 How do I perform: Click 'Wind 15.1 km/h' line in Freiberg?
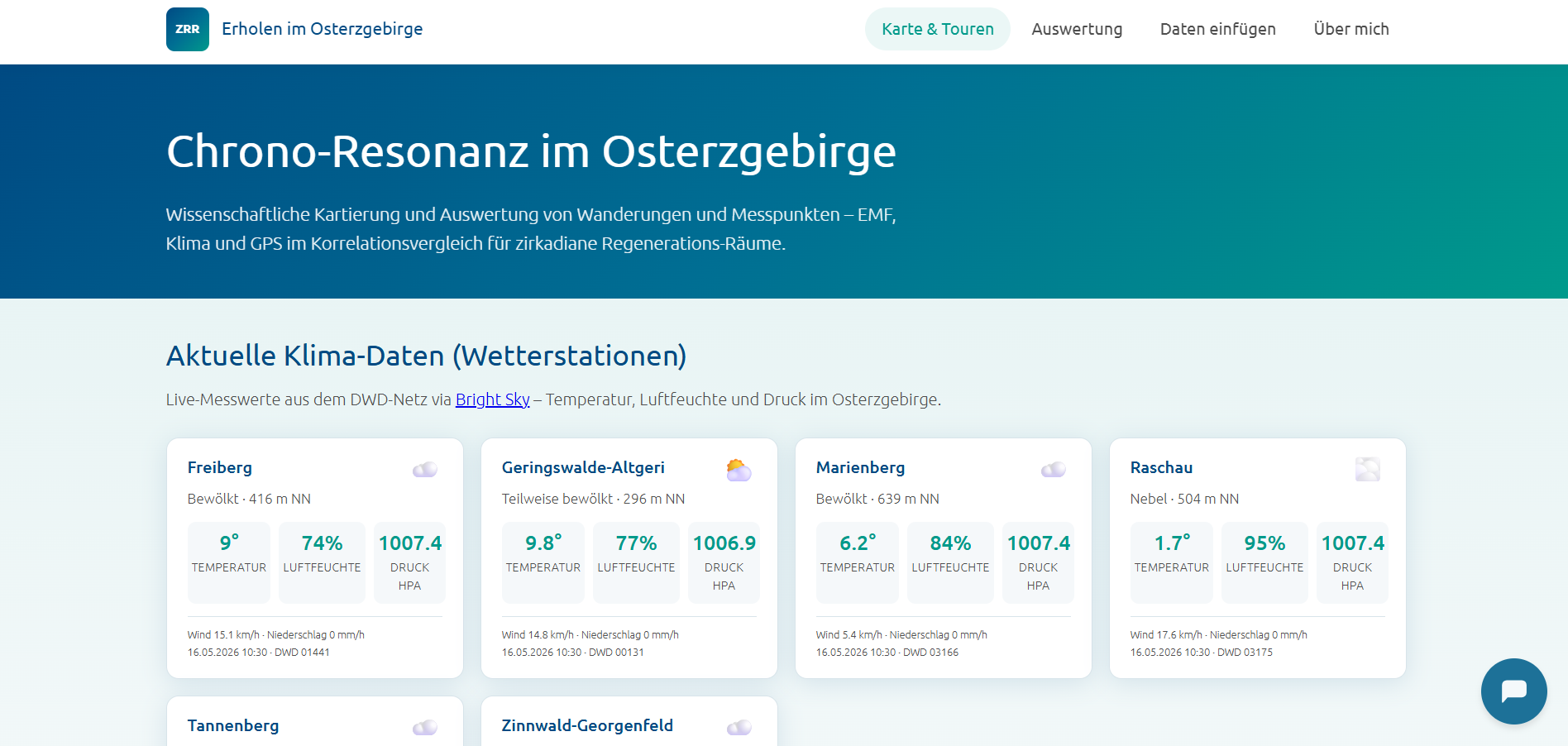(275, 635)
